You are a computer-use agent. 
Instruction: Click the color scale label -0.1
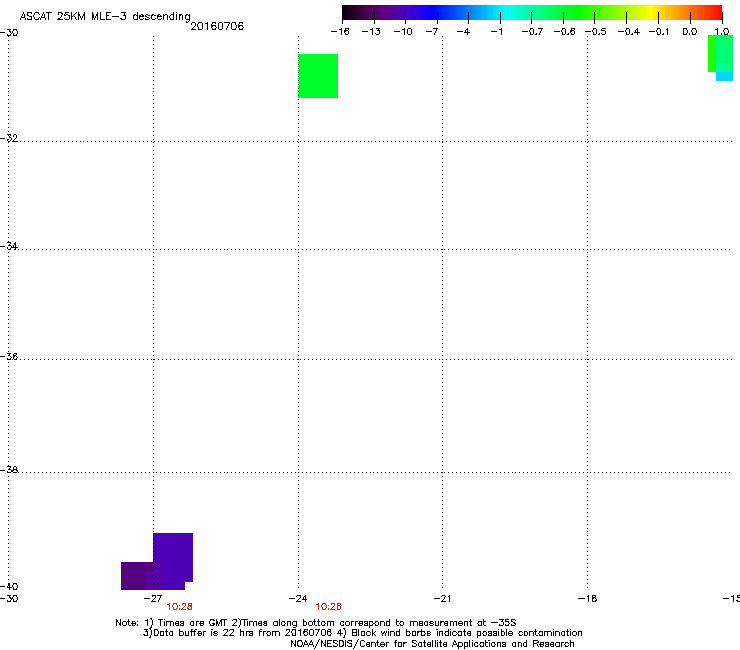659,32
